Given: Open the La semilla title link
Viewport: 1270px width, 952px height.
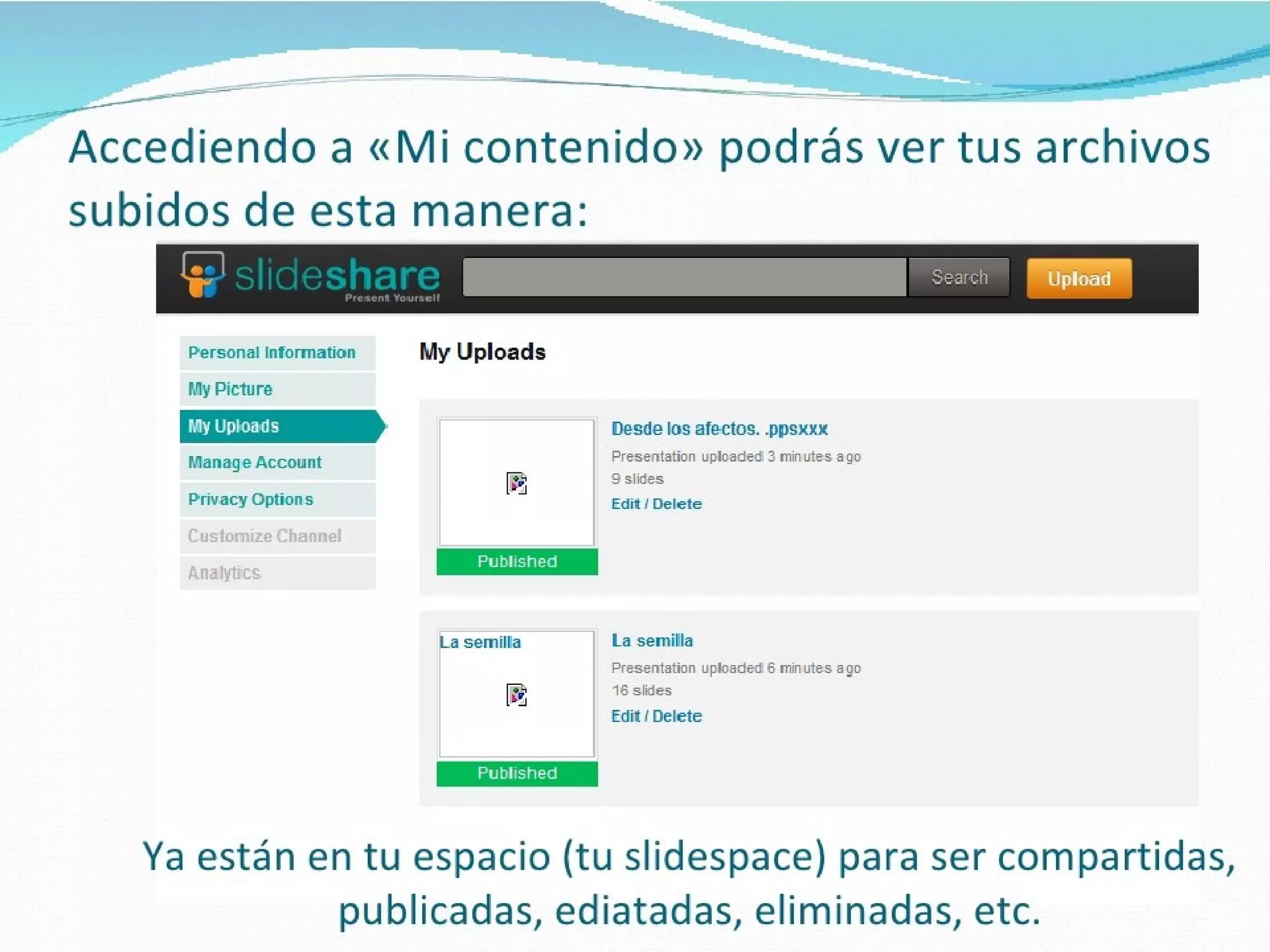Looking at the screenshot, I should (x=652, y=641).
